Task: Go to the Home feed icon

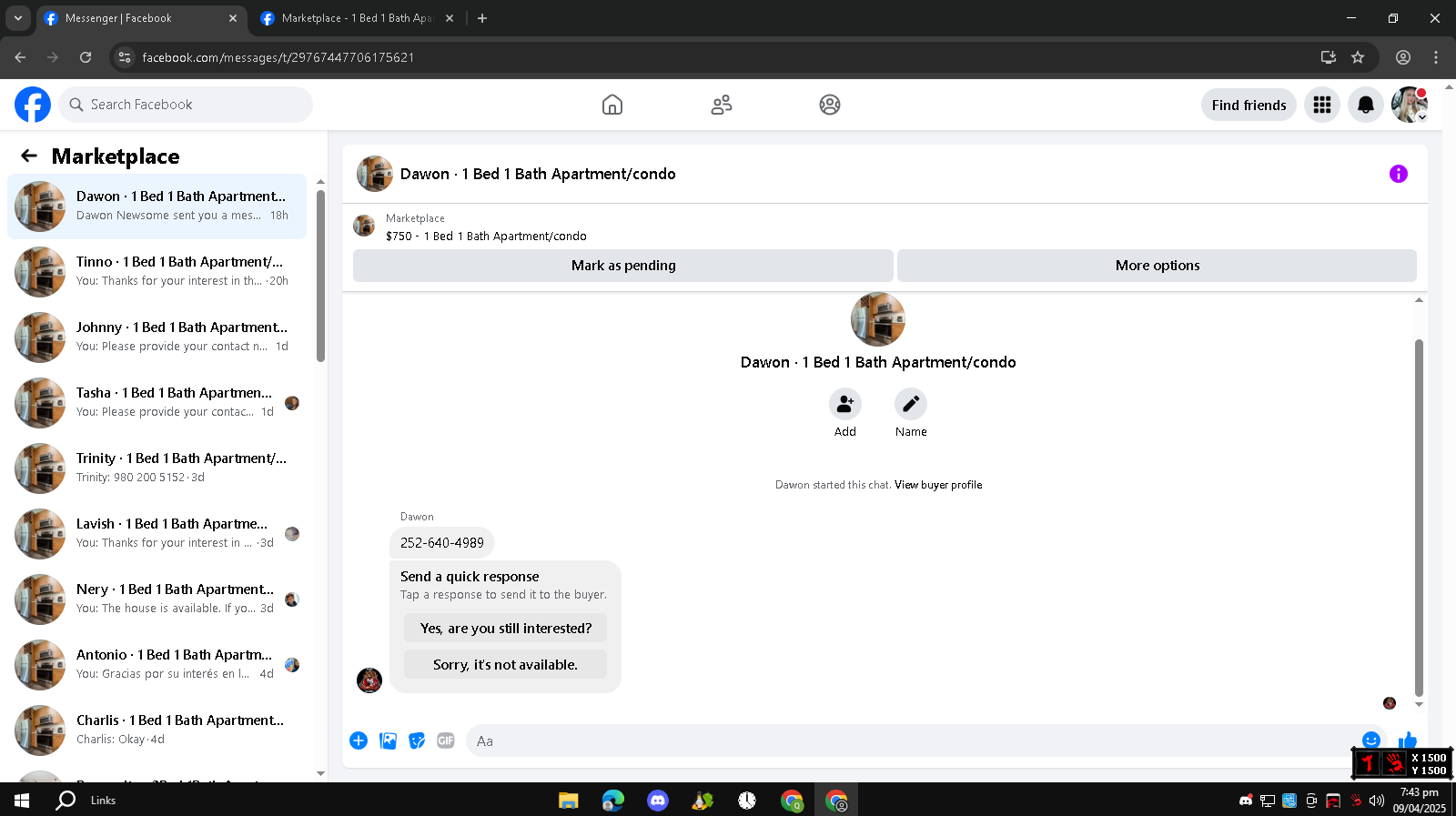Action: coord(612,105)
